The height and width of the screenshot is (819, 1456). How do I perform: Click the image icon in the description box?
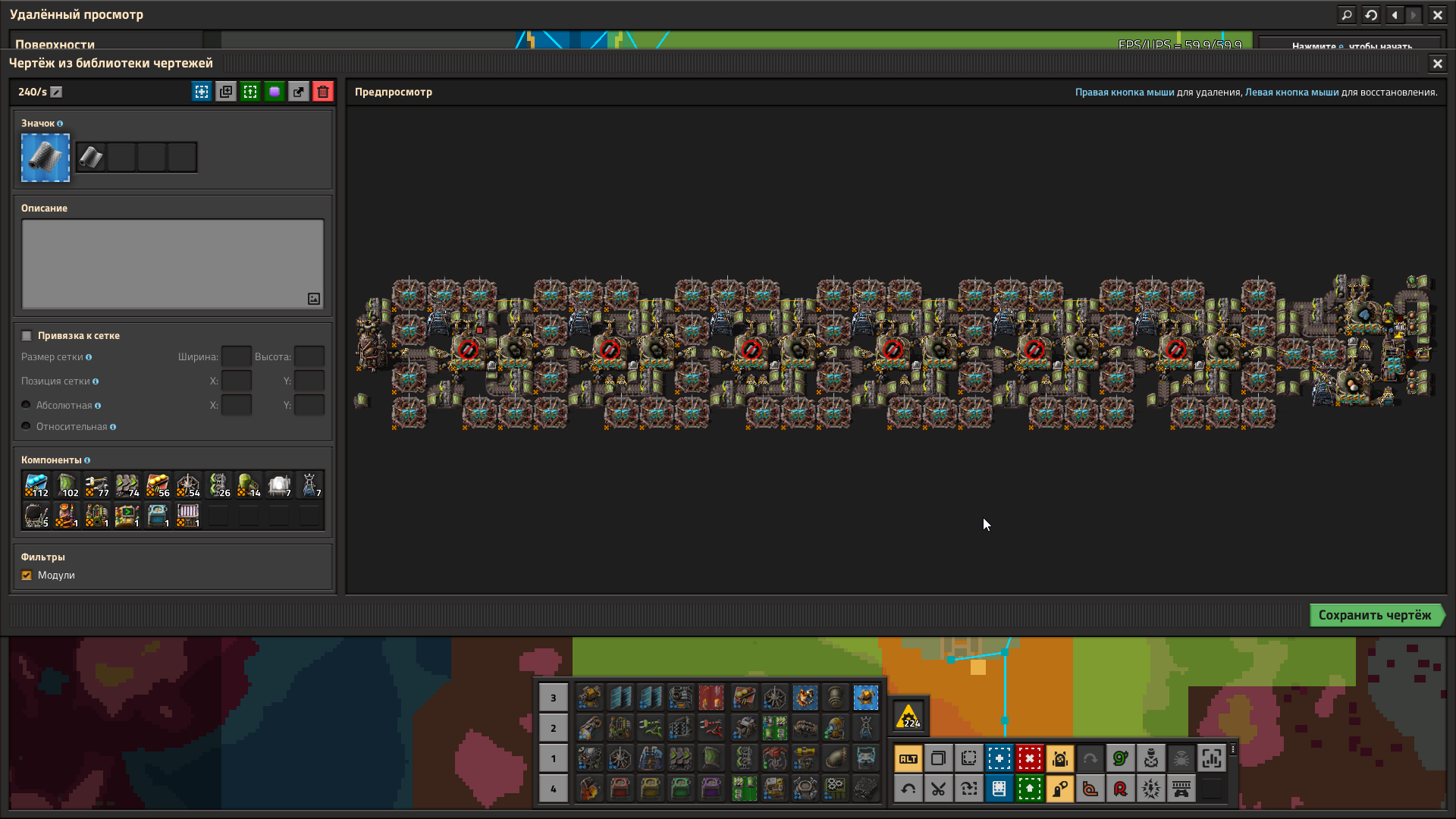click(314, 299)
